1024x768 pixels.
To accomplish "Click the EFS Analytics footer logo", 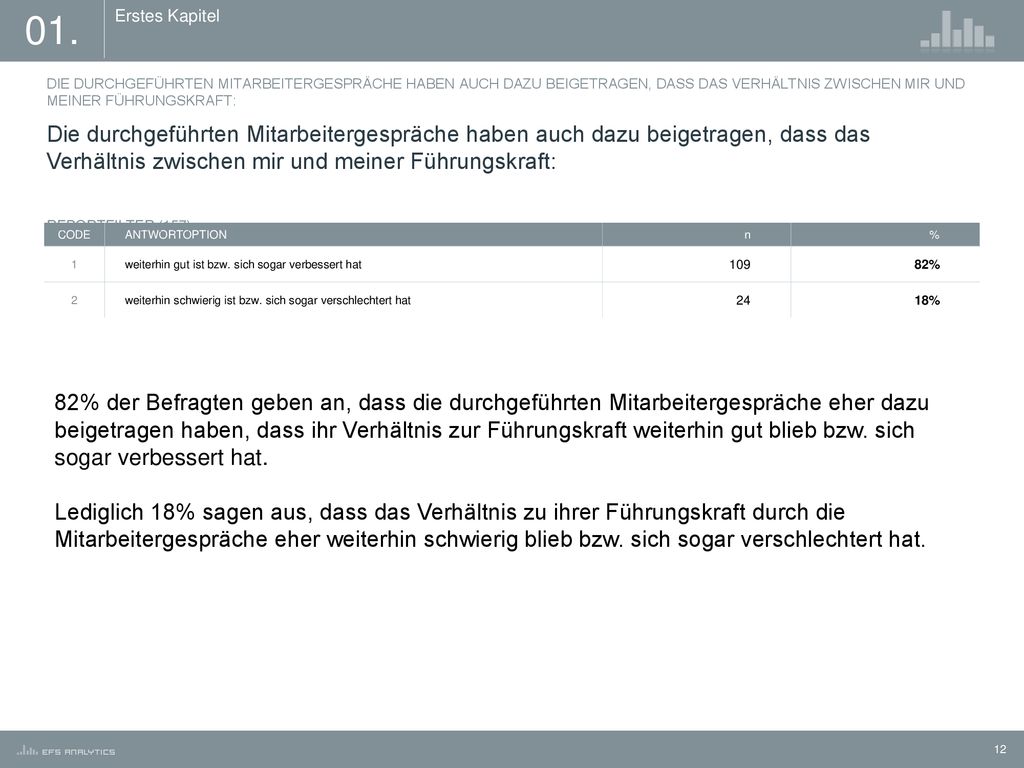I will point(66,751).
